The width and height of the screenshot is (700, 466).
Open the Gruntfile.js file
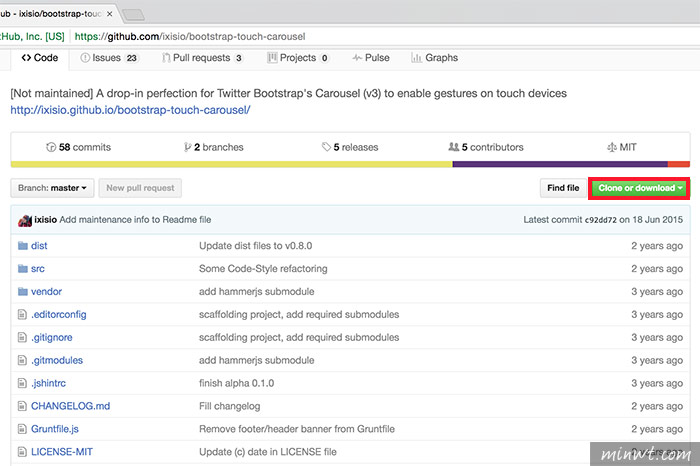pyautogui.click(x=54, y=429)
